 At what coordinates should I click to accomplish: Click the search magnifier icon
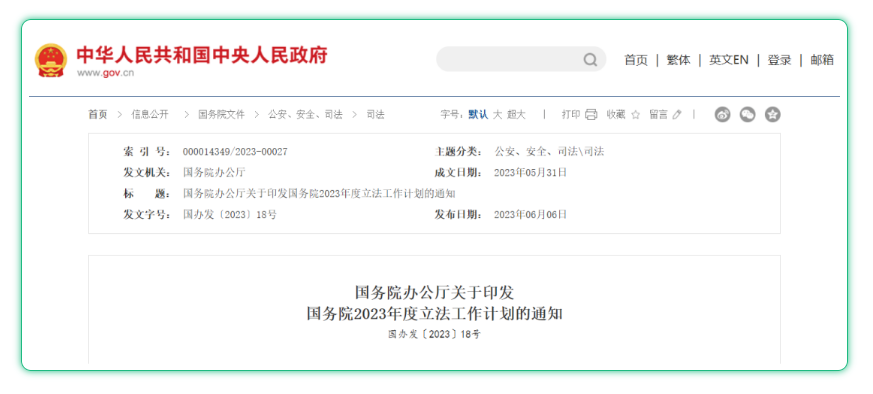(x=590, y=60)
